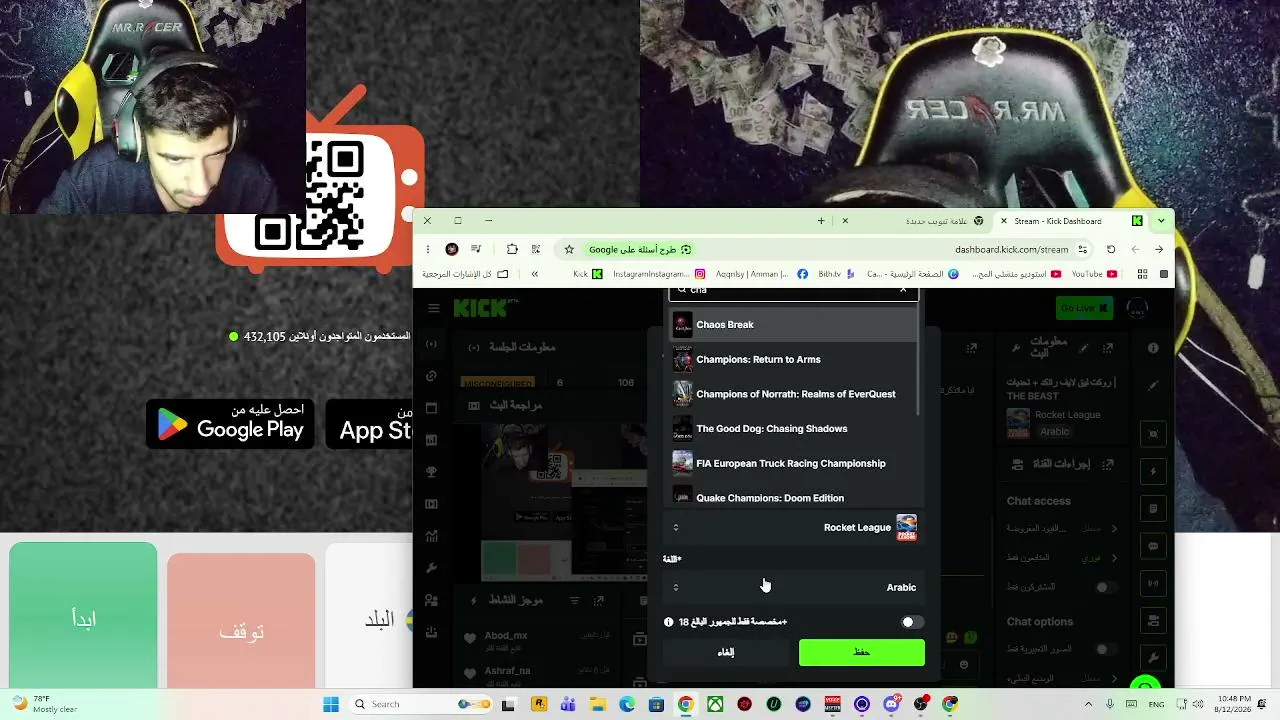Open Chrome extensions puzzle icon
Image resolution: width=1280 pixels, height=720 pixels.
(512, 249)
